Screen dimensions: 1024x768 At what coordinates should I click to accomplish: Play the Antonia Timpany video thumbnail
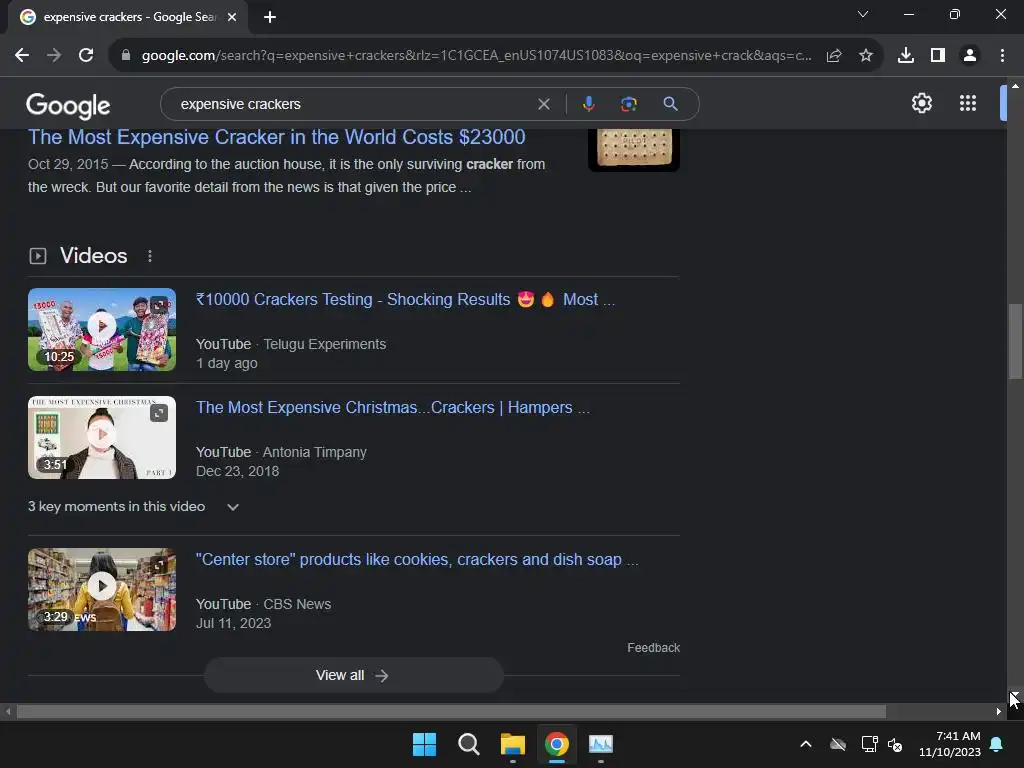[102, 438]
